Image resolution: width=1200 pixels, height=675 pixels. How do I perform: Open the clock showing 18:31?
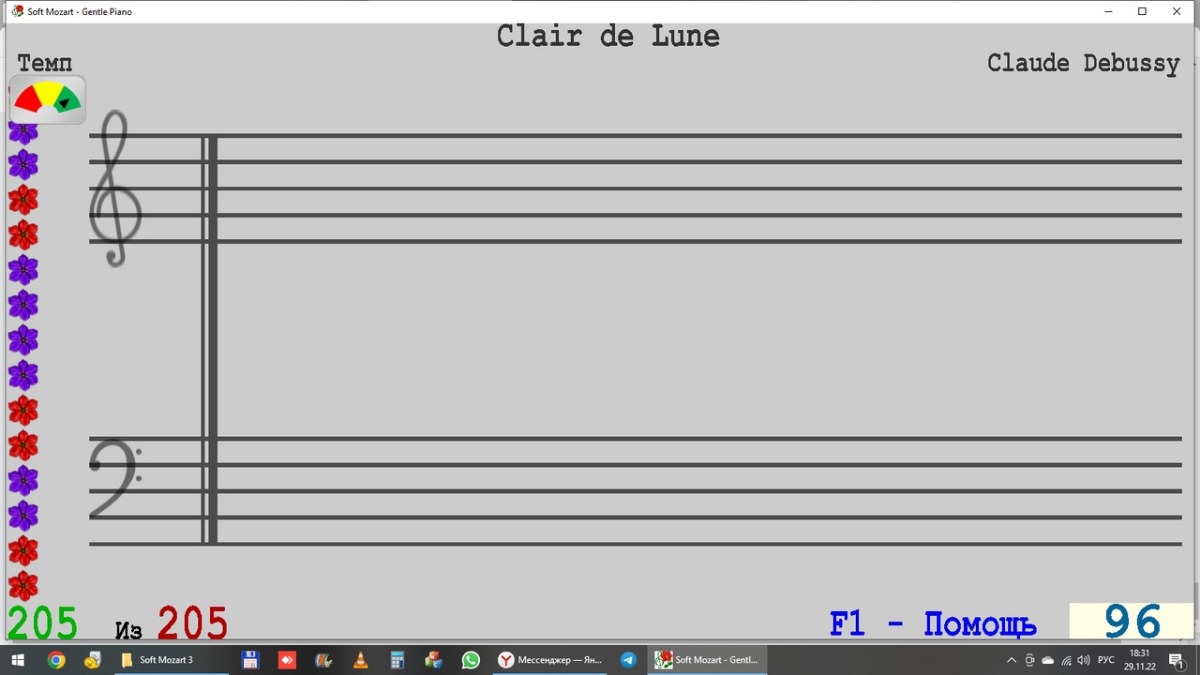tap(1140, 660)
